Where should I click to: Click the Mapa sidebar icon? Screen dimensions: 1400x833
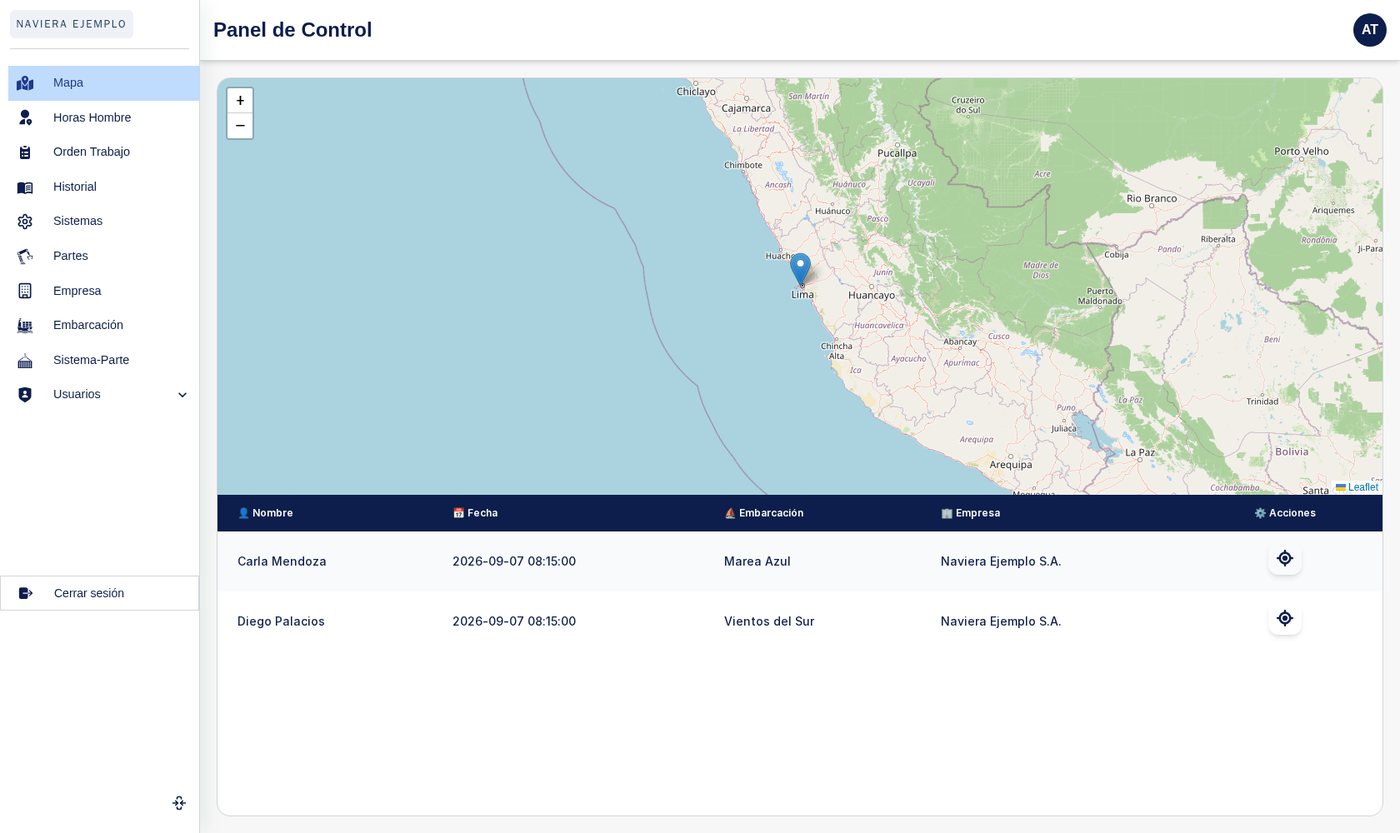tap(25, 83)
